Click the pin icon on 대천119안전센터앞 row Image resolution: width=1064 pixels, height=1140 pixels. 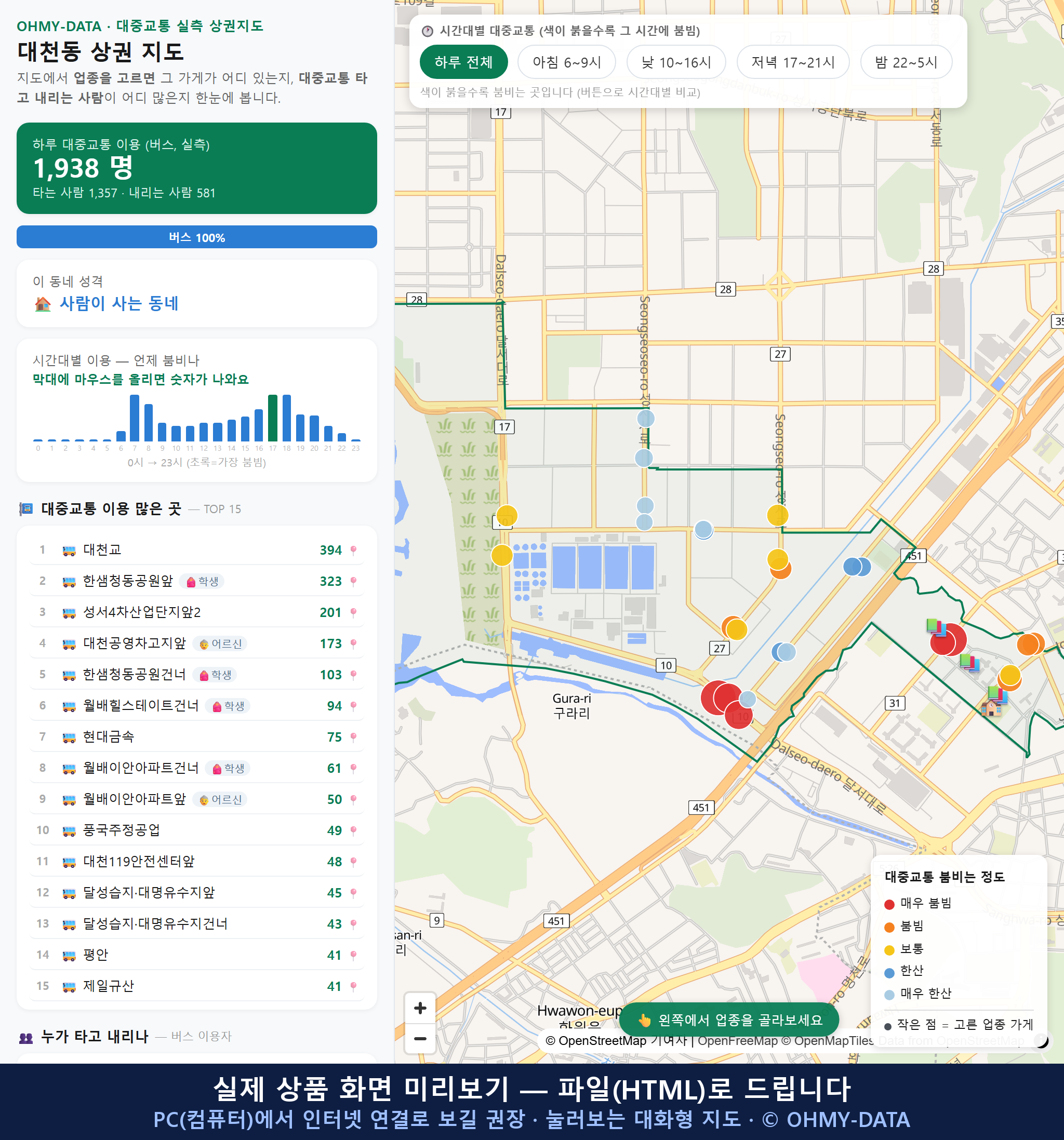353,862
